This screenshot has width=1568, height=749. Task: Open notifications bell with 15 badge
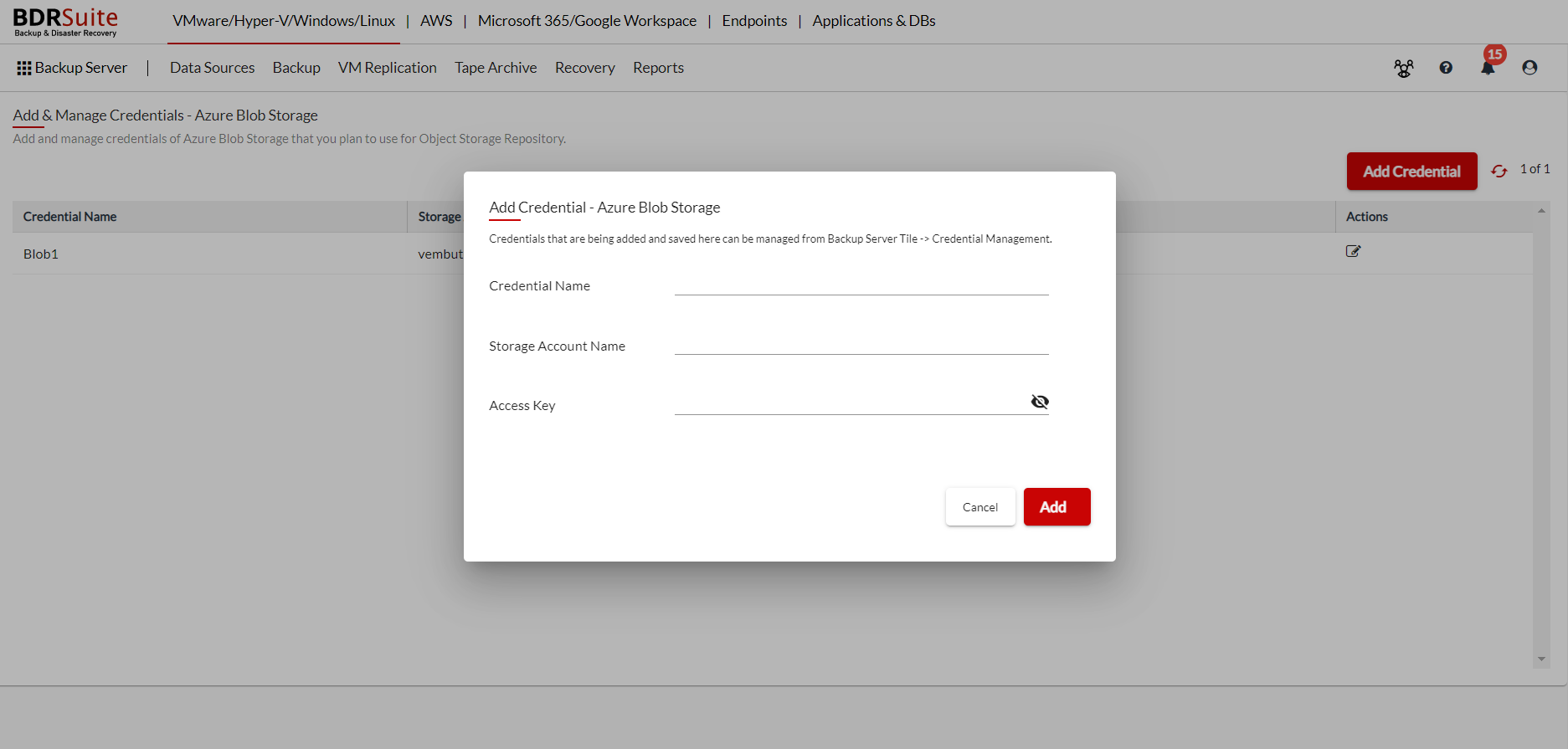[x=1488, y=65]
